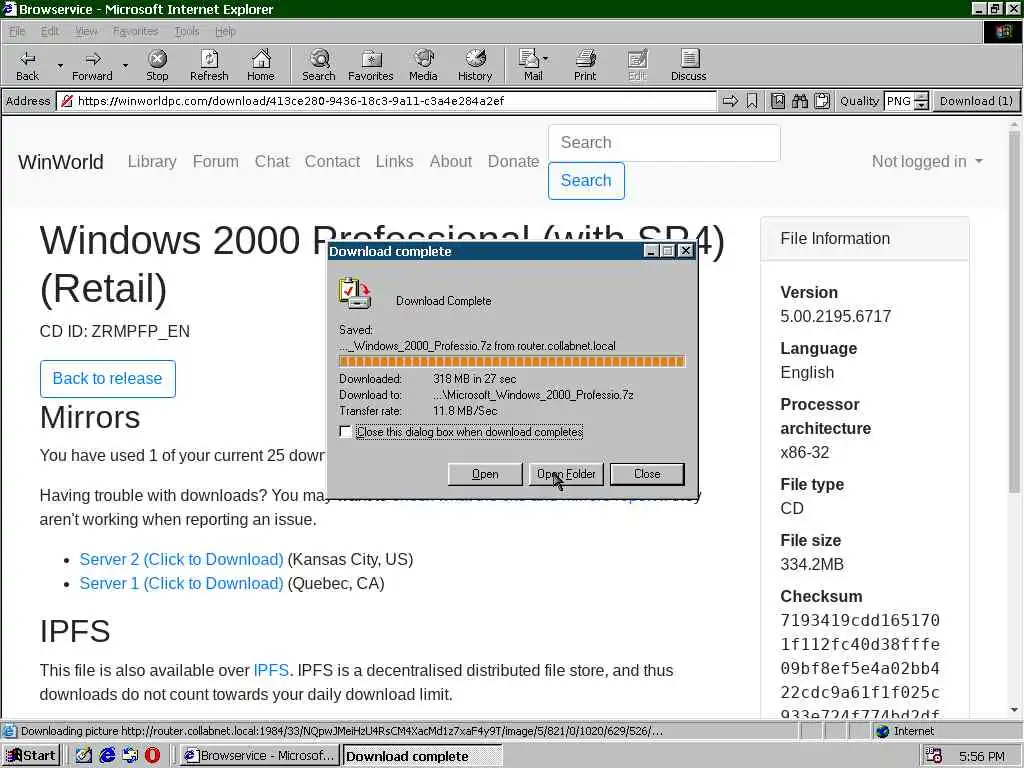Click the vertical page scrollbar thumb
Viewport: 1024px width, 768px height.
pos(1014,310)
